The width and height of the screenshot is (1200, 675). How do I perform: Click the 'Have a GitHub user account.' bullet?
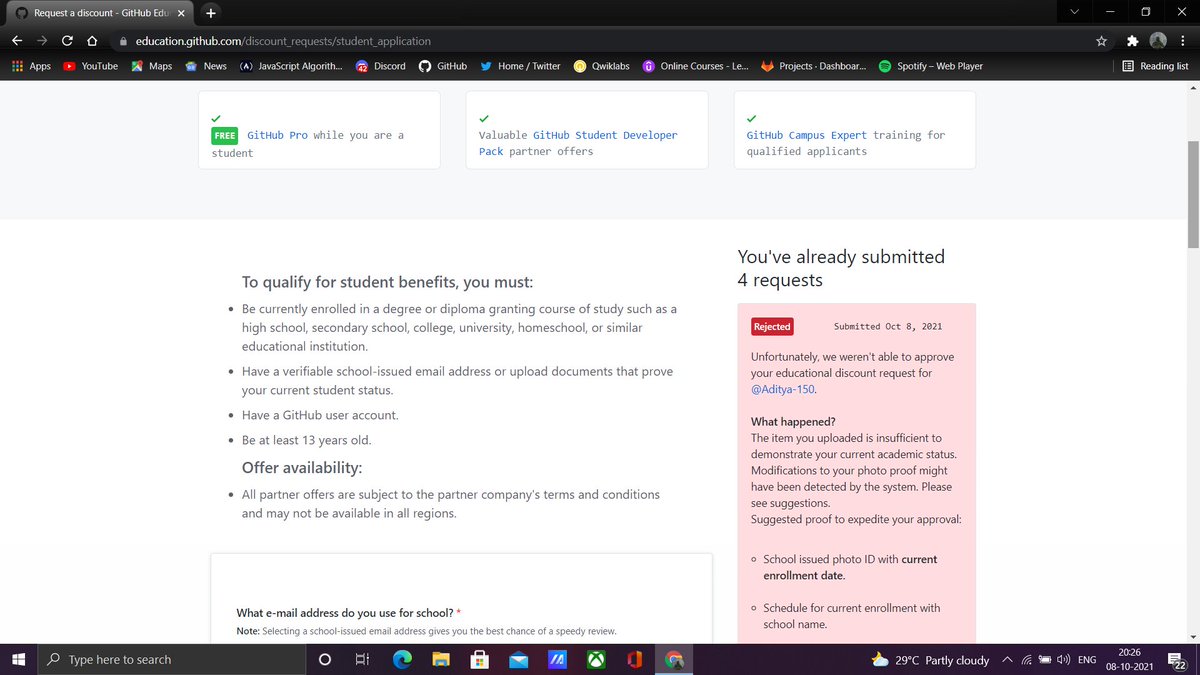[321, 415]
